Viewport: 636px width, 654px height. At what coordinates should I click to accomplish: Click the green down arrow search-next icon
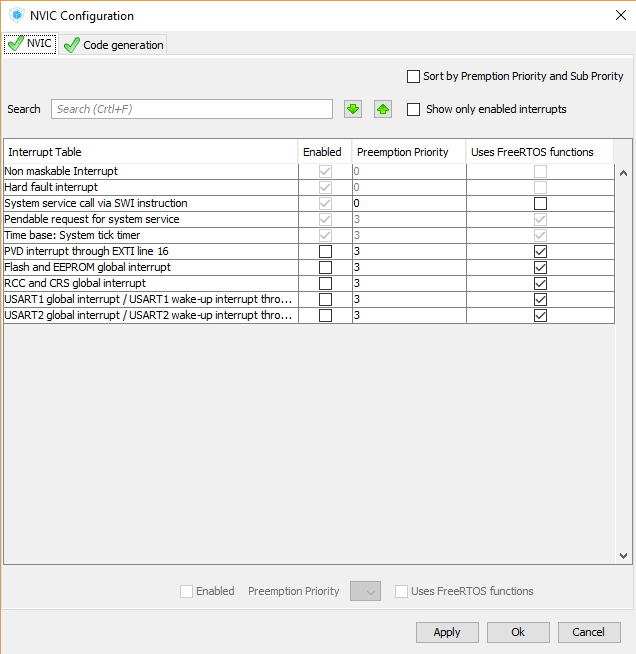[x=352, y=109]
